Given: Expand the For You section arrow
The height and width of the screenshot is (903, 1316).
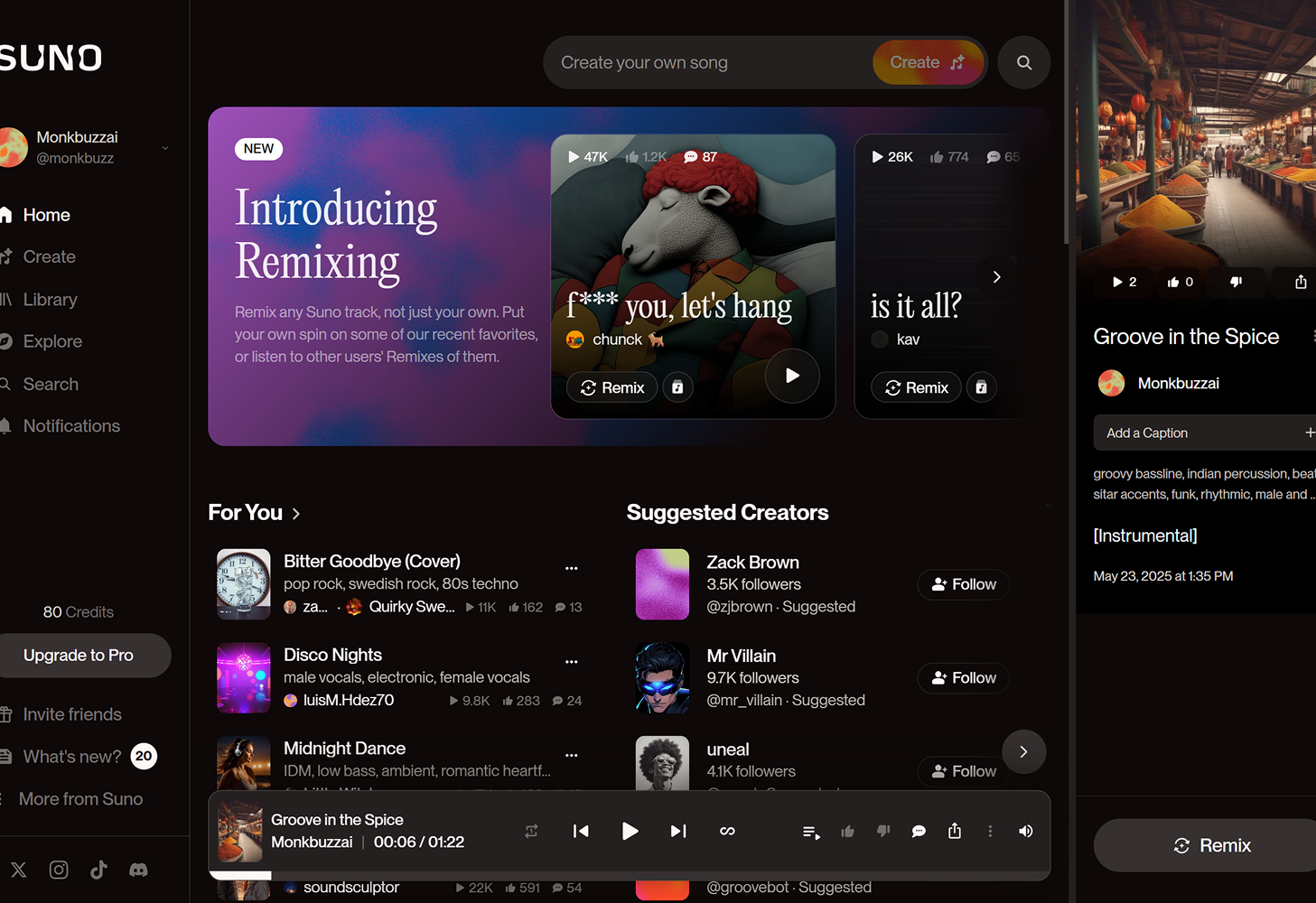Looking at the screenshot, I should [296, 514].
